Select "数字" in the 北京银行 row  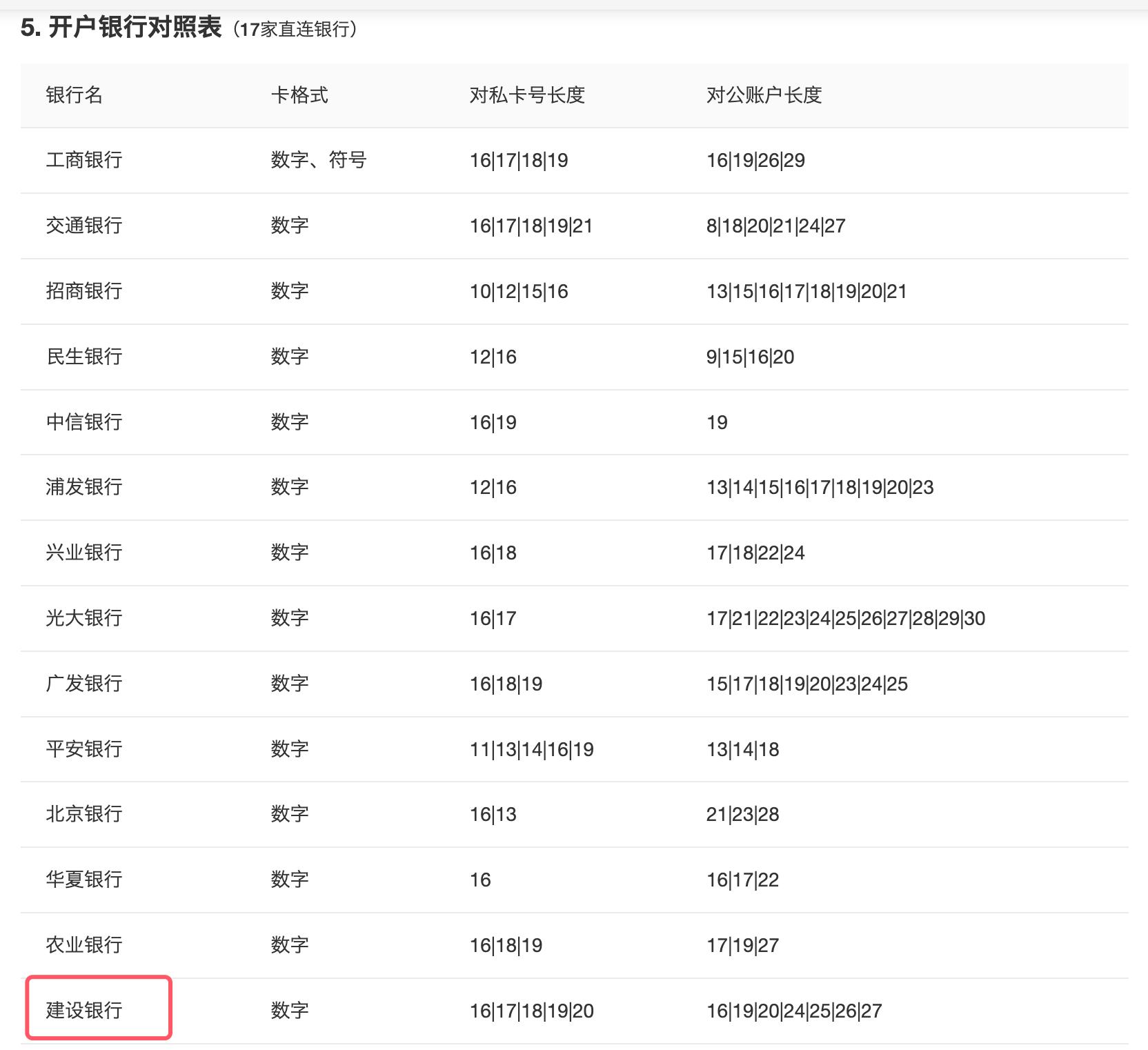(x=290, y=814)
